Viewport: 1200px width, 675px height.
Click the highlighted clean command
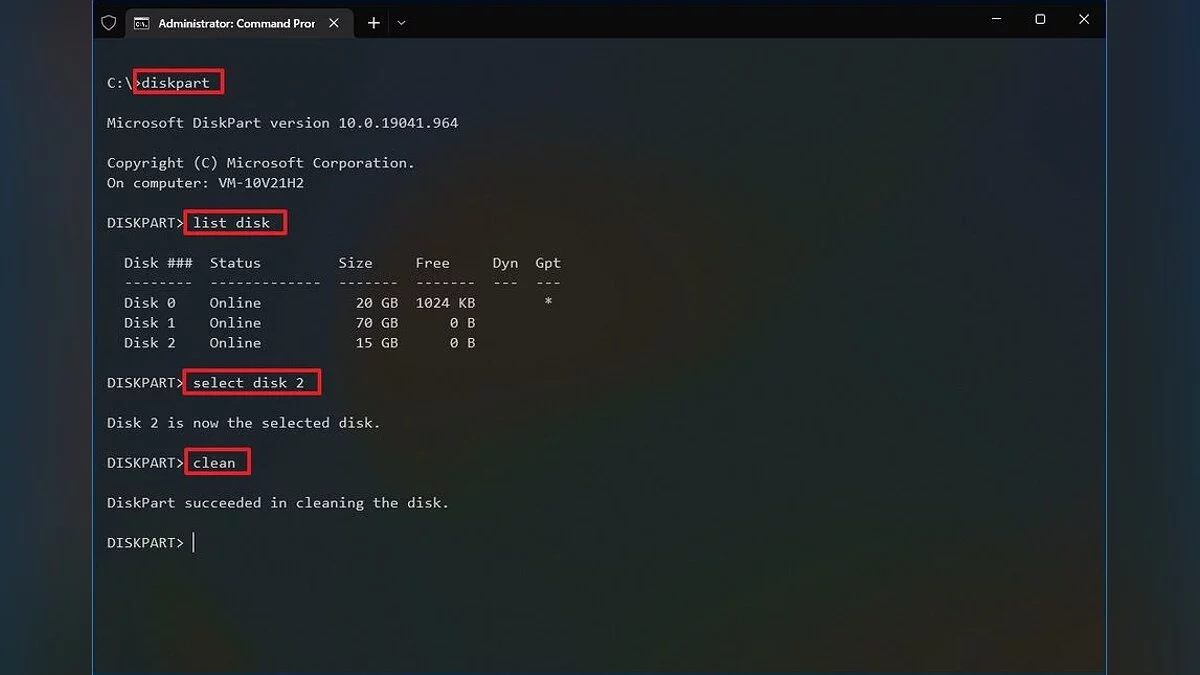(216, 463)
